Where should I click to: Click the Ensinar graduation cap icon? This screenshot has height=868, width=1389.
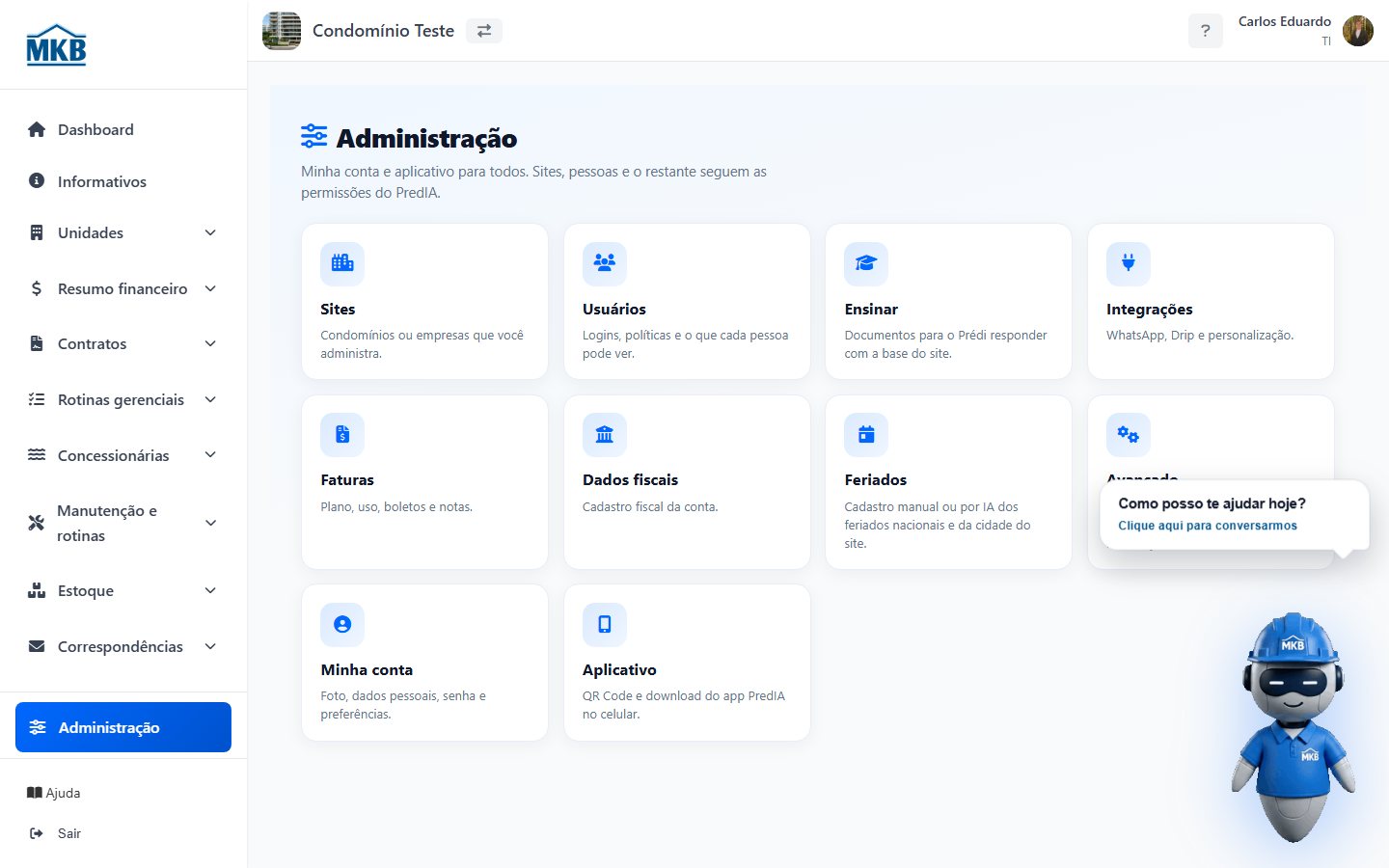coord(866,263)
